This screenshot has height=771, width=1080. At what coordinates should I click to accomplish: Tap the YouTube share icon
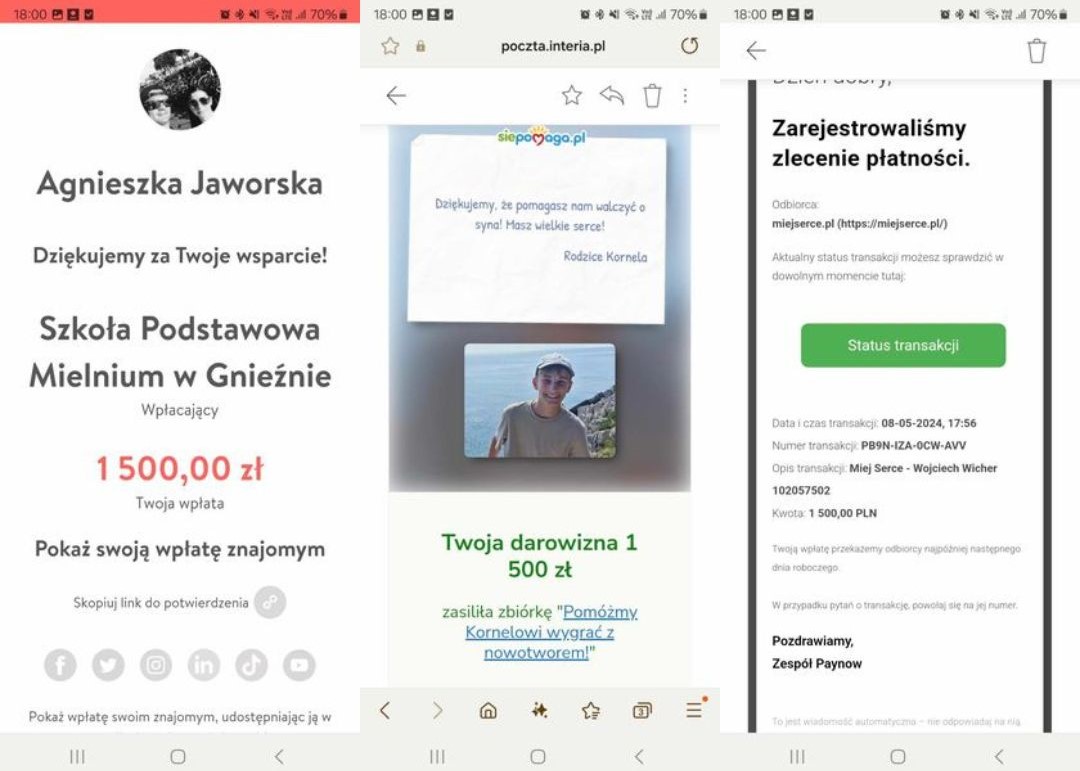coord(299,665)
